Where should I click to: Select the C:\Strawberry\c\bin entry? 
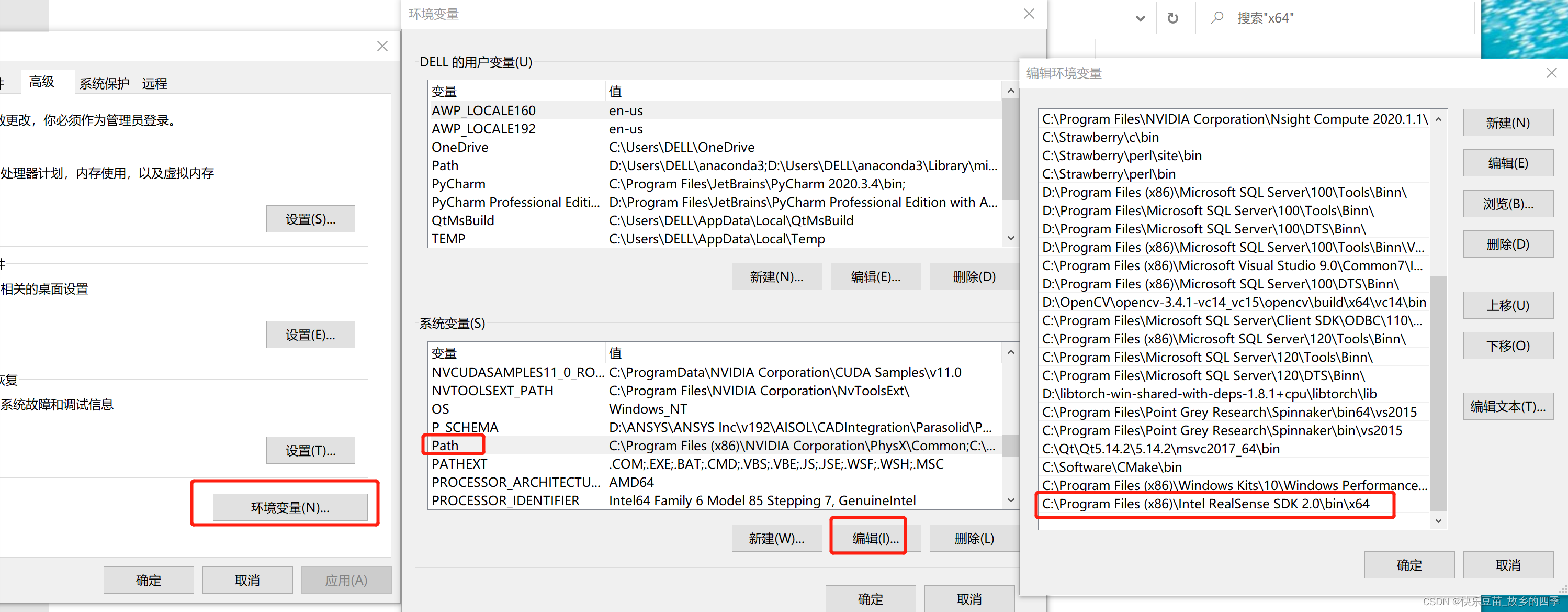[1234, 138]
